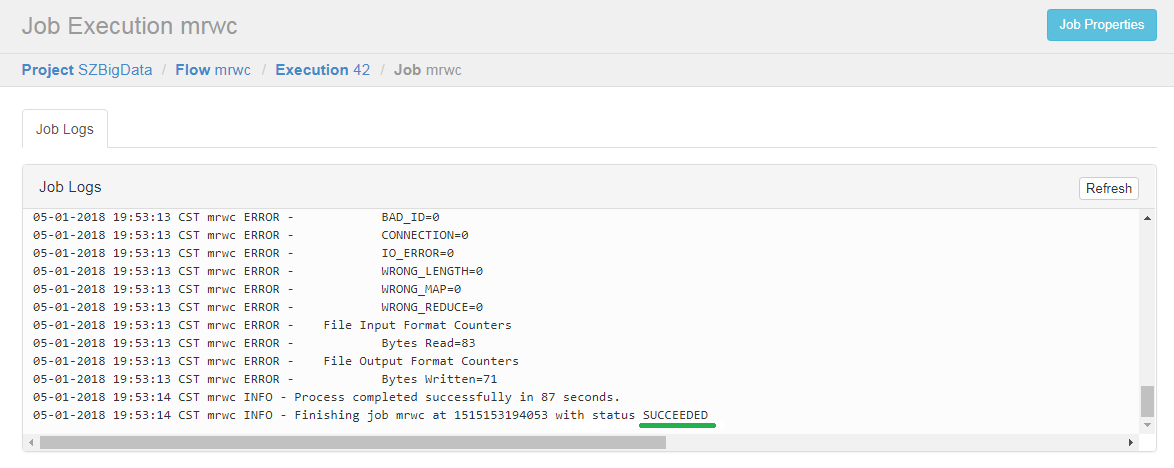Viewport: 1174px width, 468px height.
Task: Go to Project SZBigData breadcrumb
Action: click(x=87, y=70)
